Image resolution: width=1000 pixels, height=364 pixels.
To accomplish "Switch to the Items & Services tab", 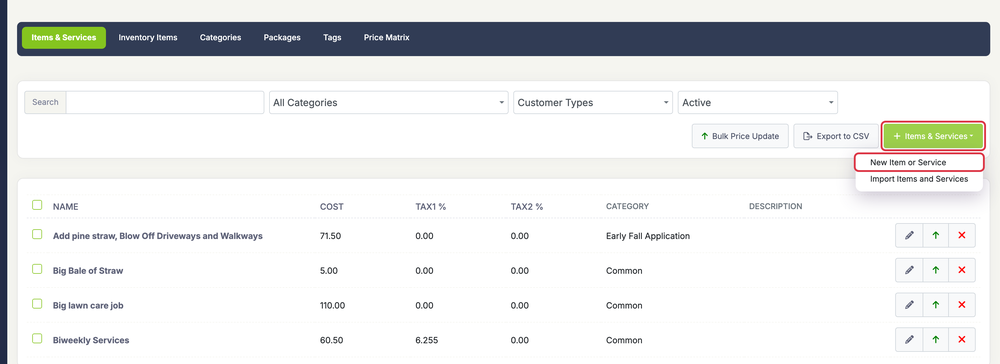I will (x=64, y=38).
